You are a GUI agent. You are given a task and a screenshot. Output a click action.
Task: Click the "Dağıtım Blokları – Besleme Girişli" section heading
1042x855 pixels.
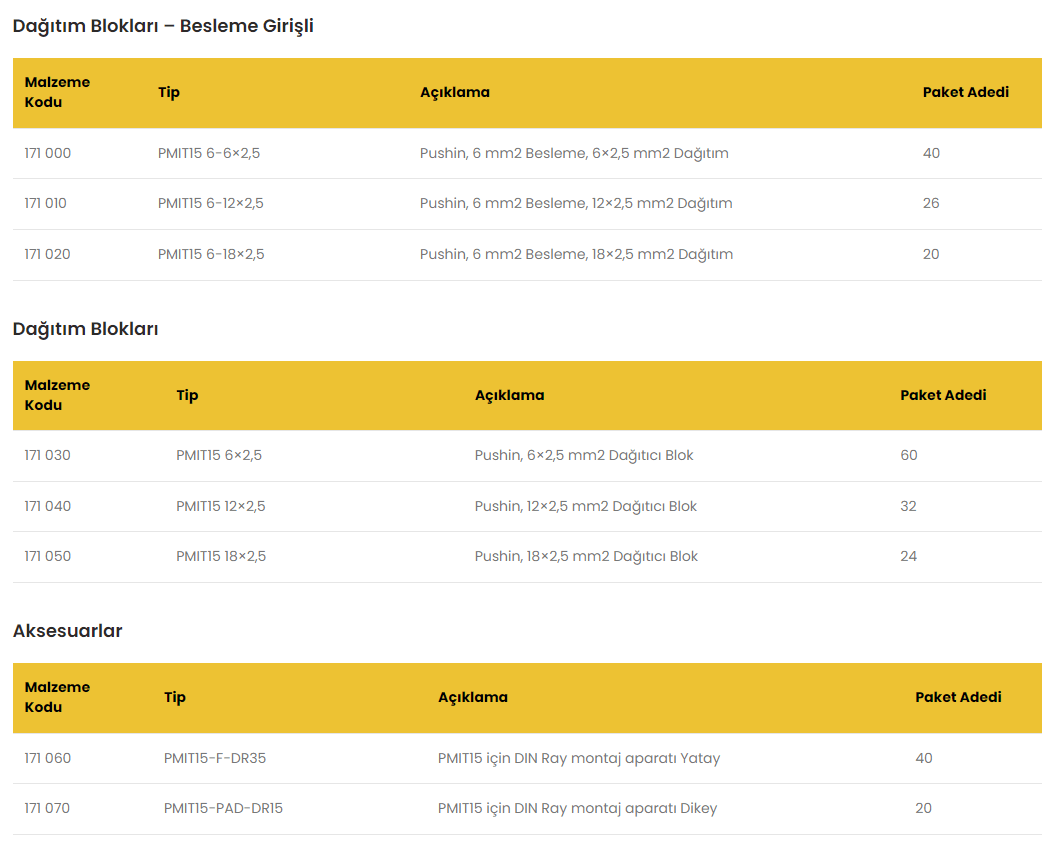[x=163, y=26]
